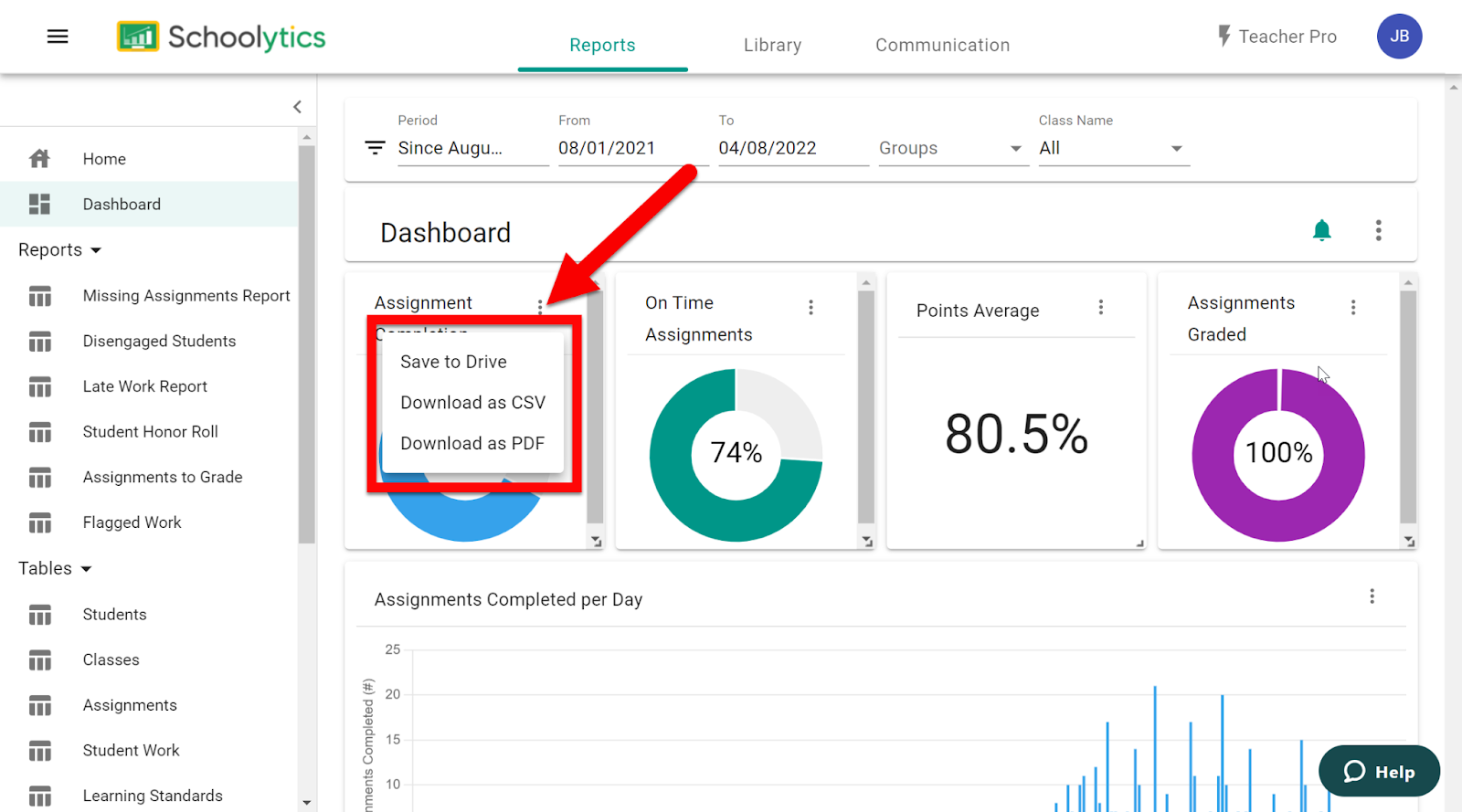Choose Save to Drive from the menu
1462x812 pixels.
point(472,362)
